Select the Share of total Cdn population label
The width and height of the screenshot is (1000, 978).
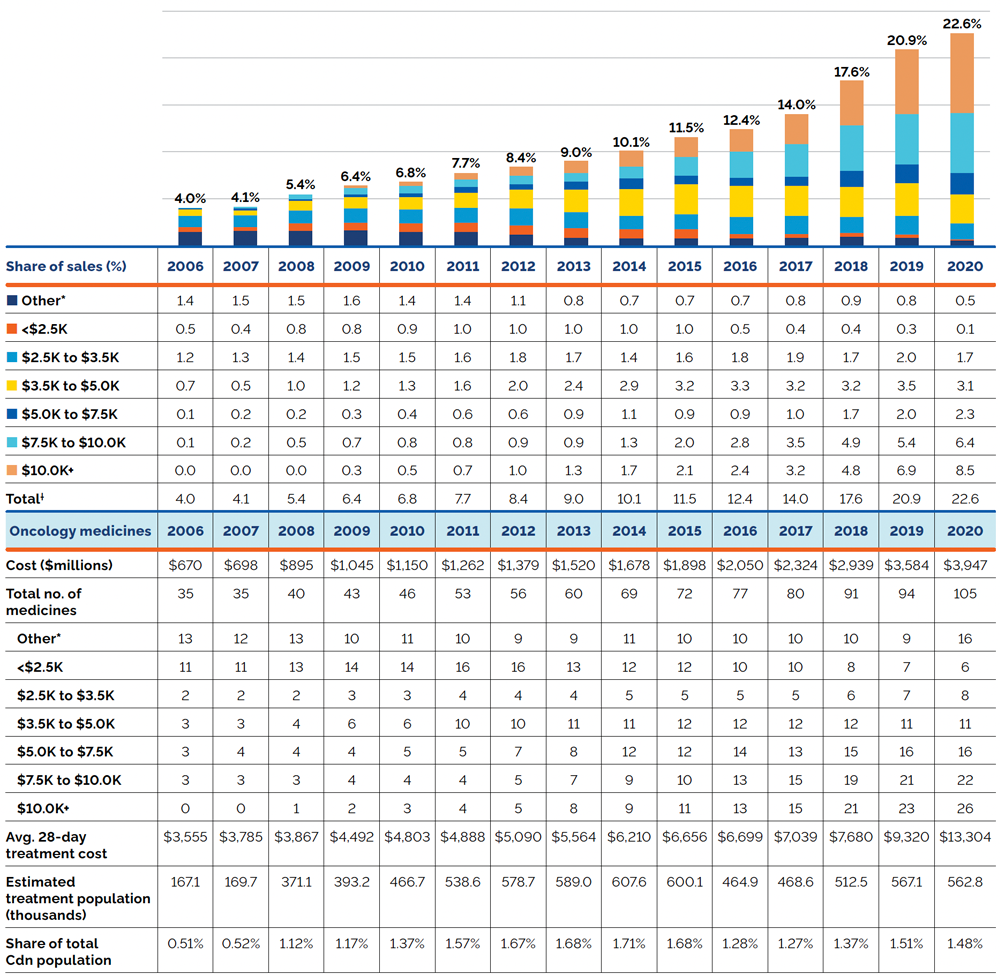point(58,952)
